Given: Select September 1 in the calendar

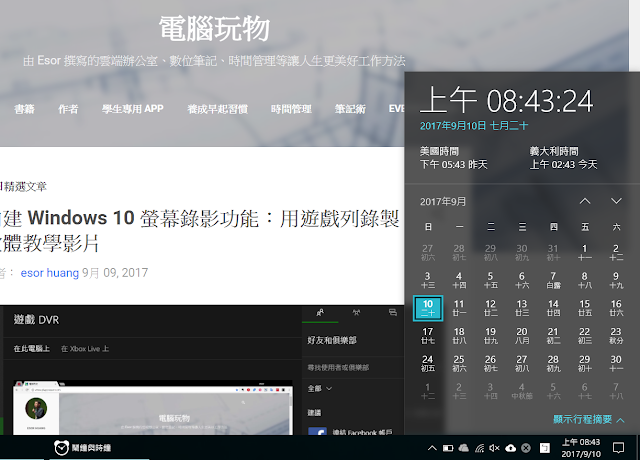Looking at the screenshot, I should coord(584,252).
